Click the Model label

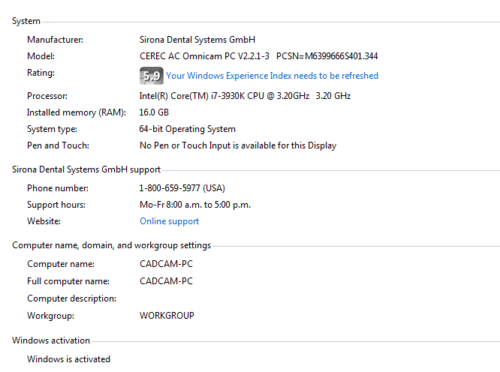pos(41,56)
